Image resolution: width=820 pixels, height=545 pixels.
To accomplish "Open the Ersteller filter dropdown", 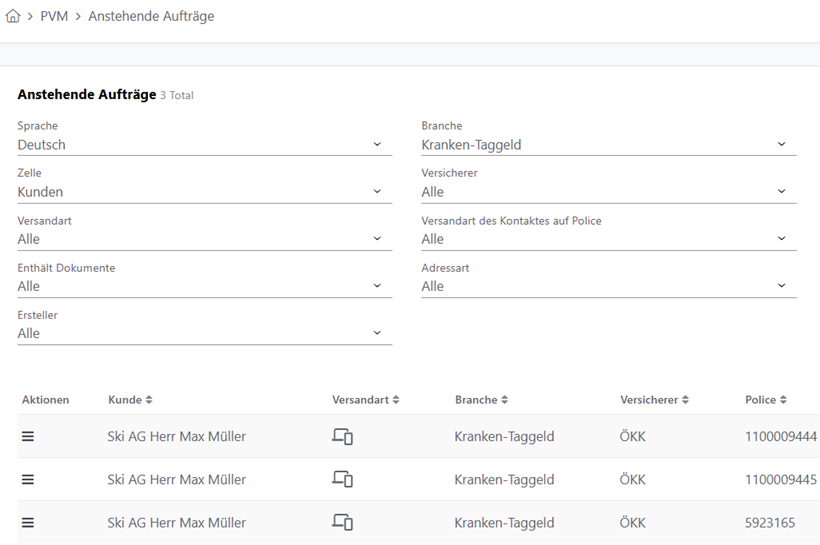I will point(204,333).
